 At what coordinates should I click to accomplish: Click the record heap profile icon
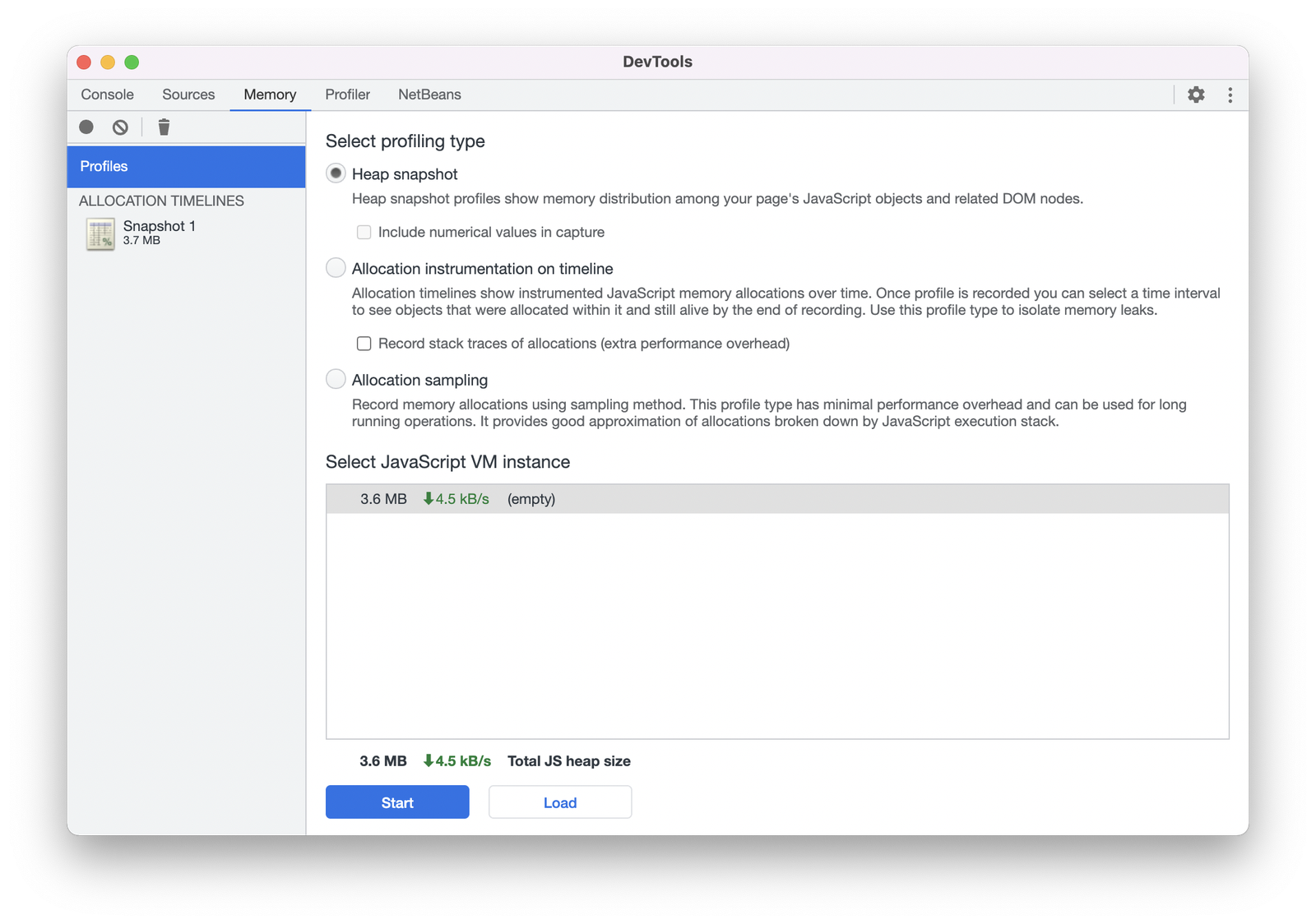[x=86, y=127]
